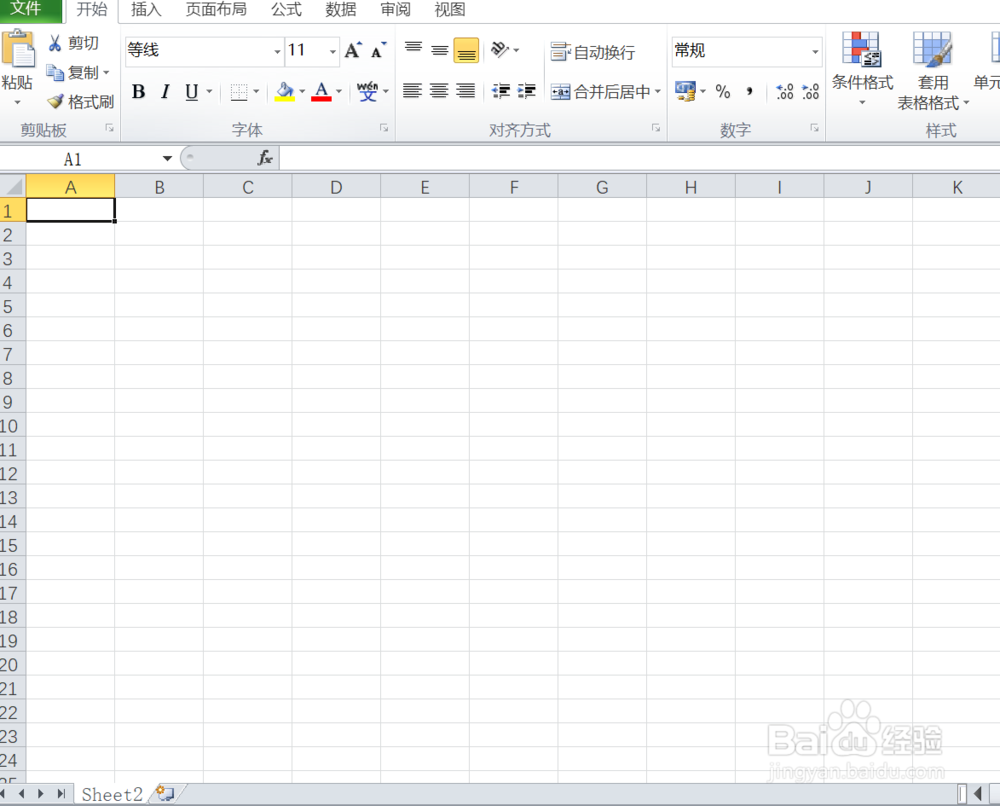The image size is (1000, 806).
Task: Open the font size dropdown
Action: click(332, 51)
